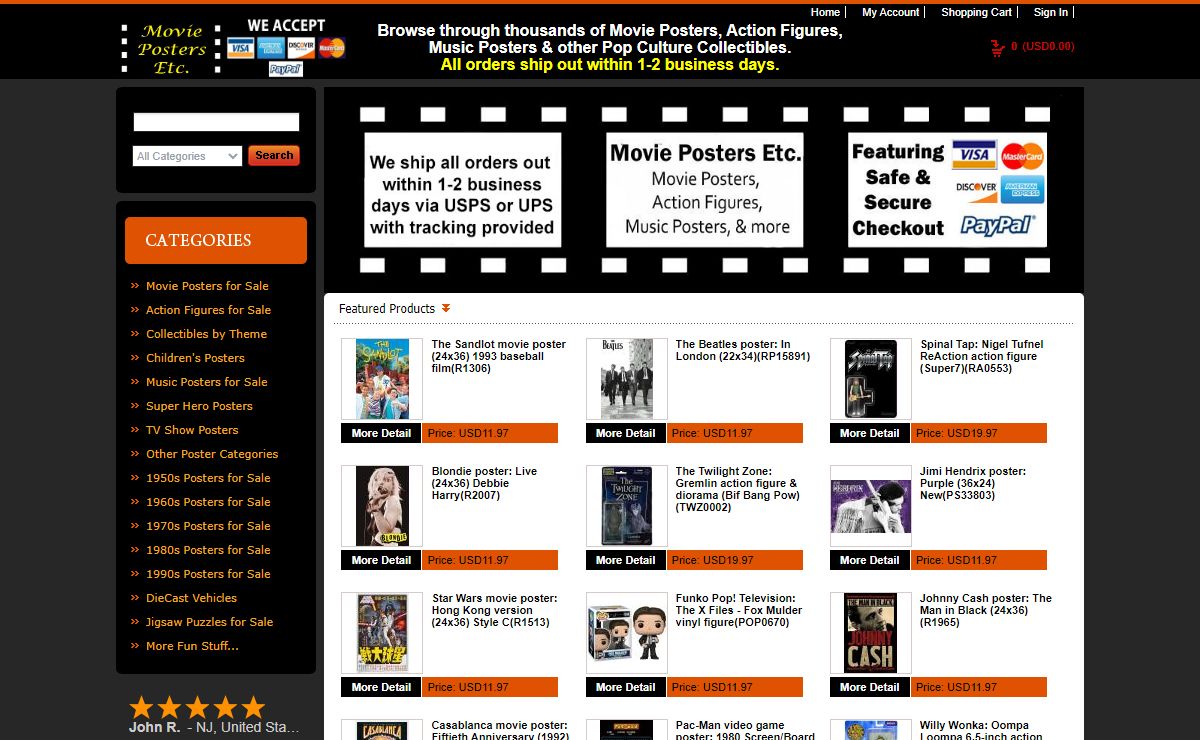Click John R. five-star review
Image resolution: width=1200 pixels, height=740 pixels.
(x=214, y=716)
